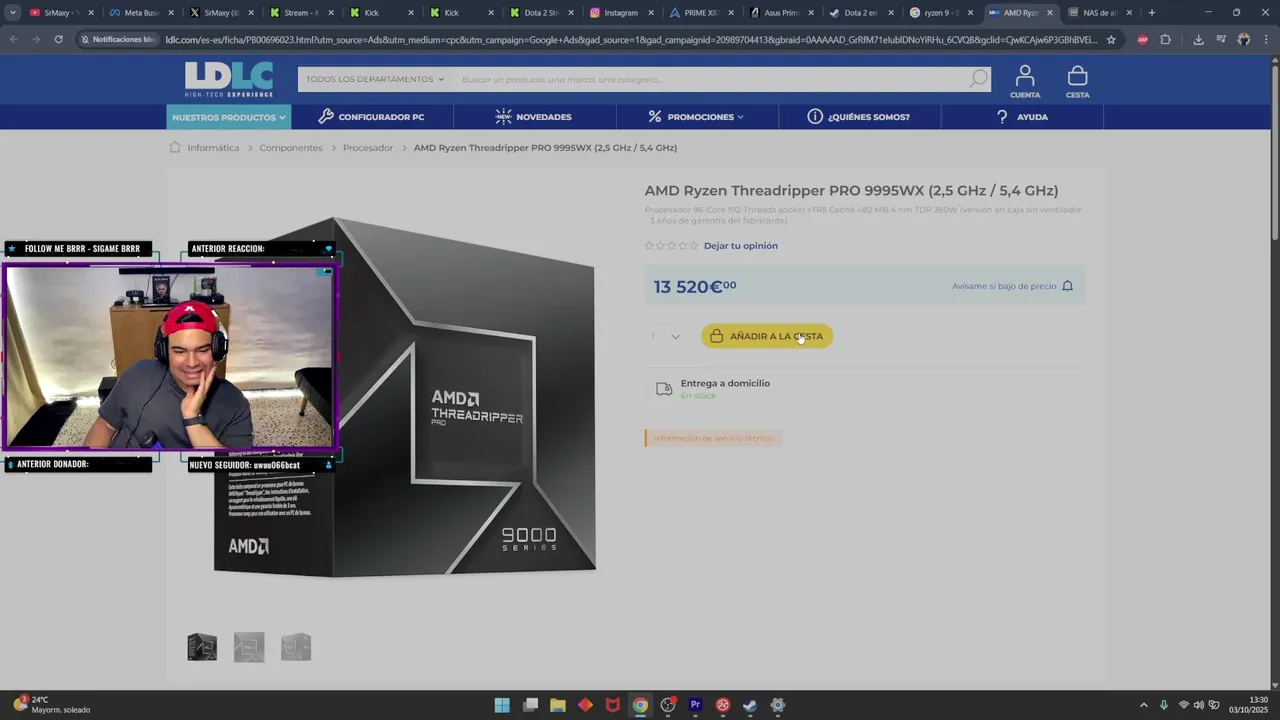The width and height of the screenshot is (1280, 720).
Task: Switch to the Dota 2 Str browser tab
Action: pyautogui.click(x=541, y=13)
